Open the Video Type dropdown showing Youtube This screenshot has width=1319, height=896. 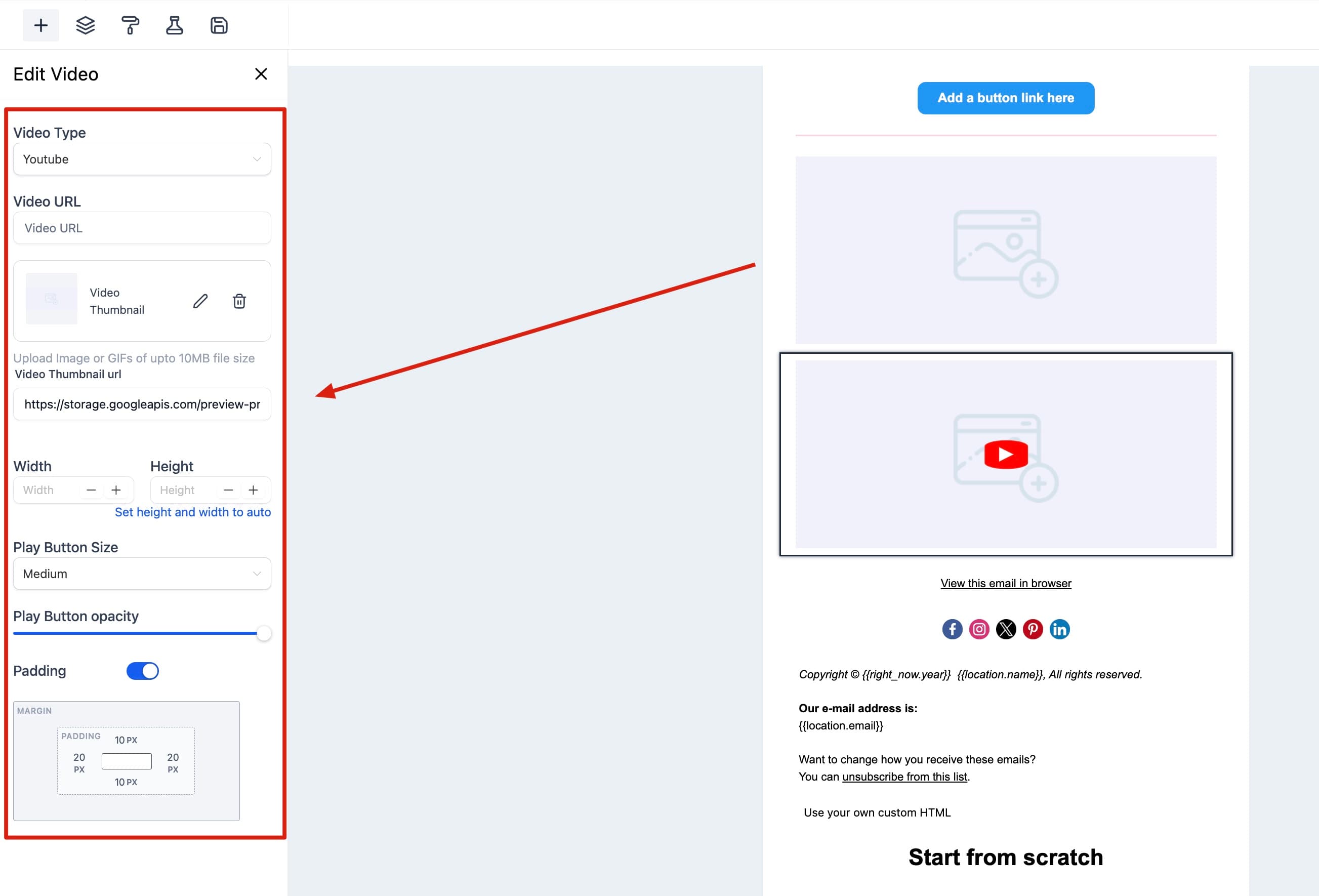click(x=142, y=159)
